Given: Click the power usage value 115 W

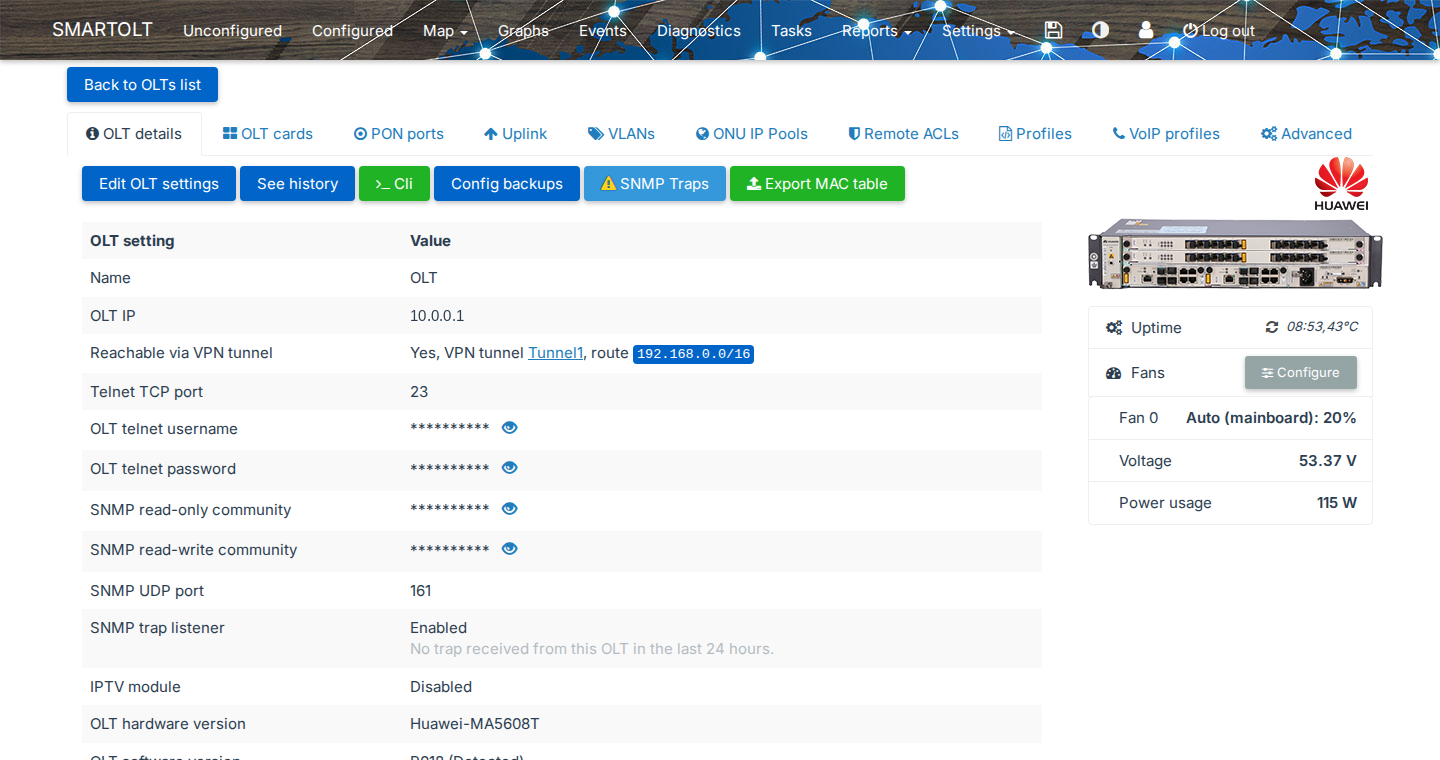Looking at the screenshot, I should coord(1337,503).
